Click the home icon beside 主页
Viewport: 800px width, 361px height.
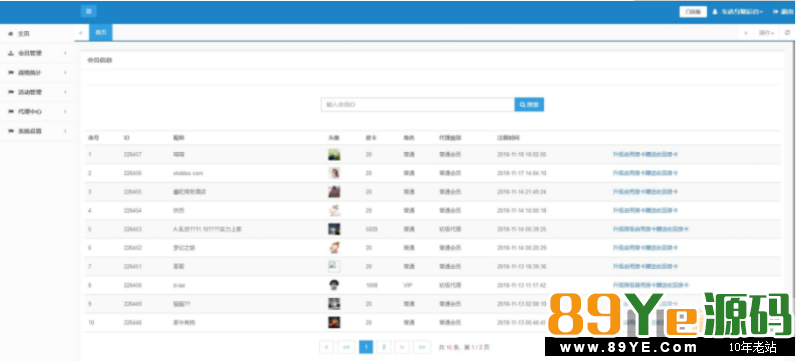pyautogui.click(x=11, y=34)
